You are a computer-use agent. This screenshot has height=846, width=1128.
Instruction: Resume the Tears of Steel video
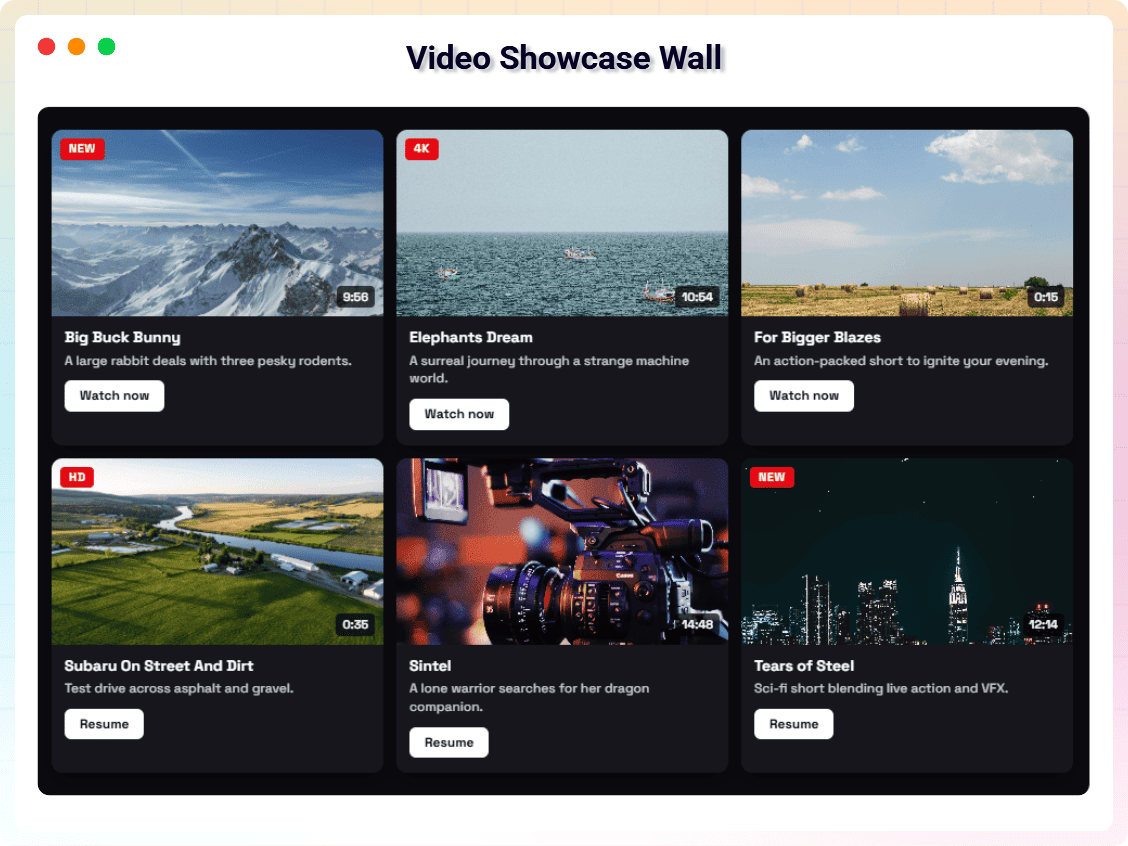793,724
